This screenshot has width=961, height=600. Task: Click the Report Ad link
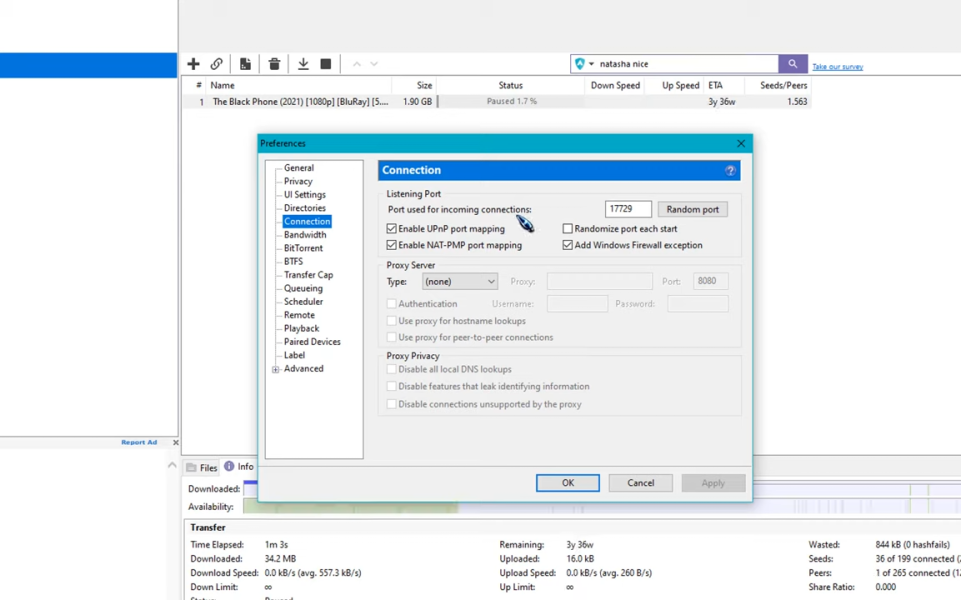tap(139, 442)
